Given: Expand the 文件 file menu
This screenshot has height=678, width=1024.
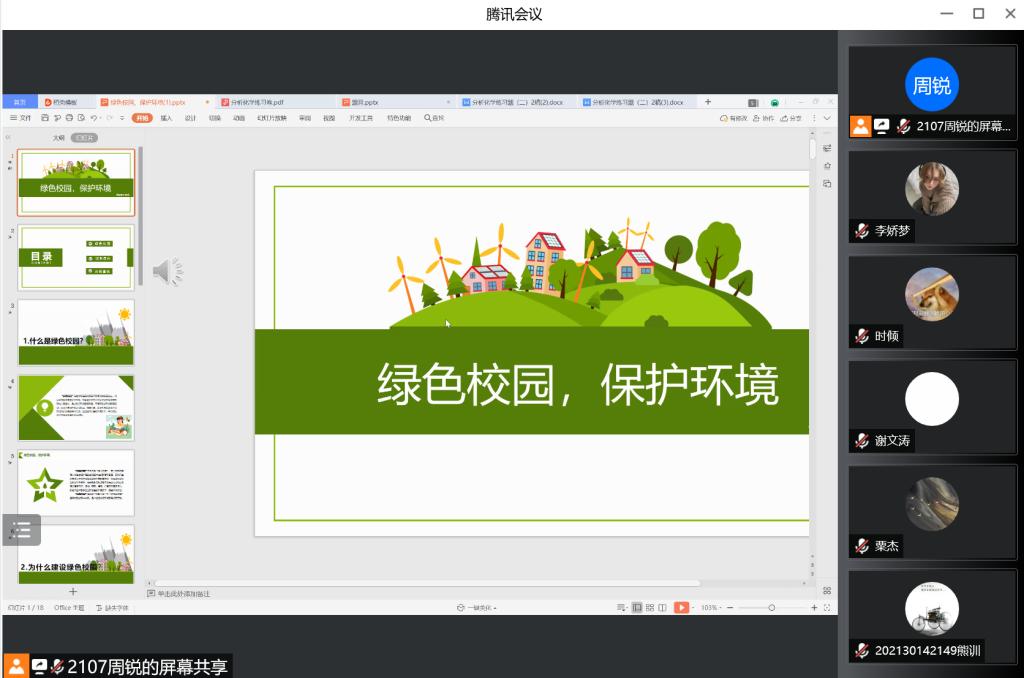Looking at the screenshot, I should tap(22, 118).
